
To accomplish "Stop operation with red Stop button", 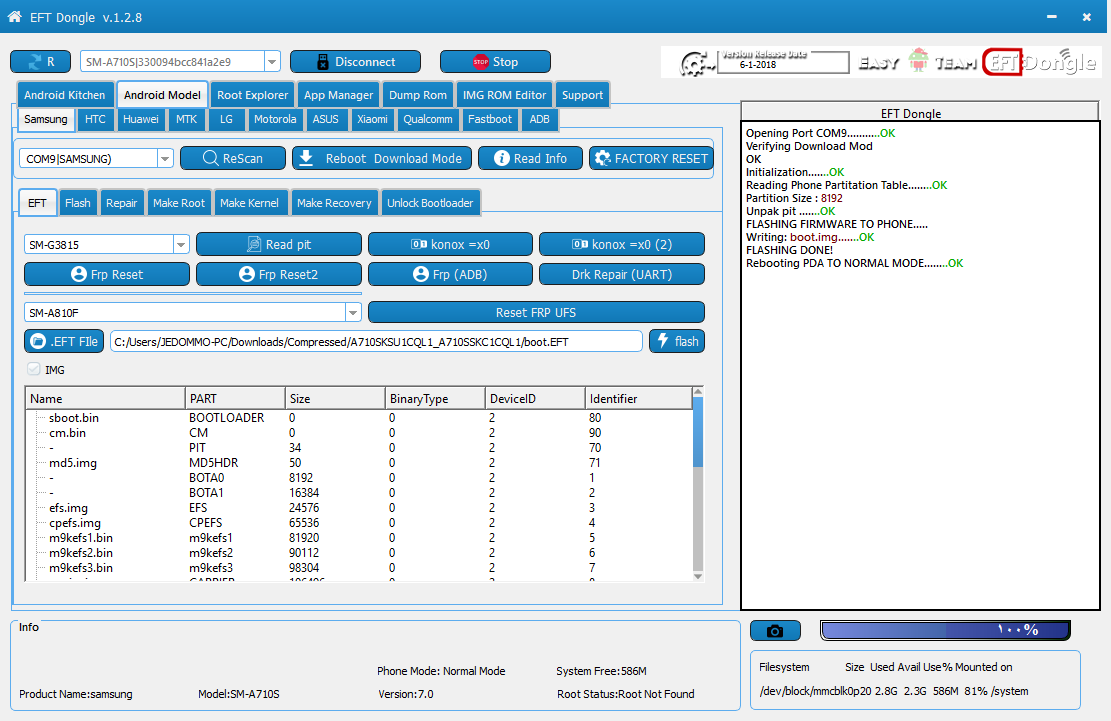I will click(x=495, y=62).
